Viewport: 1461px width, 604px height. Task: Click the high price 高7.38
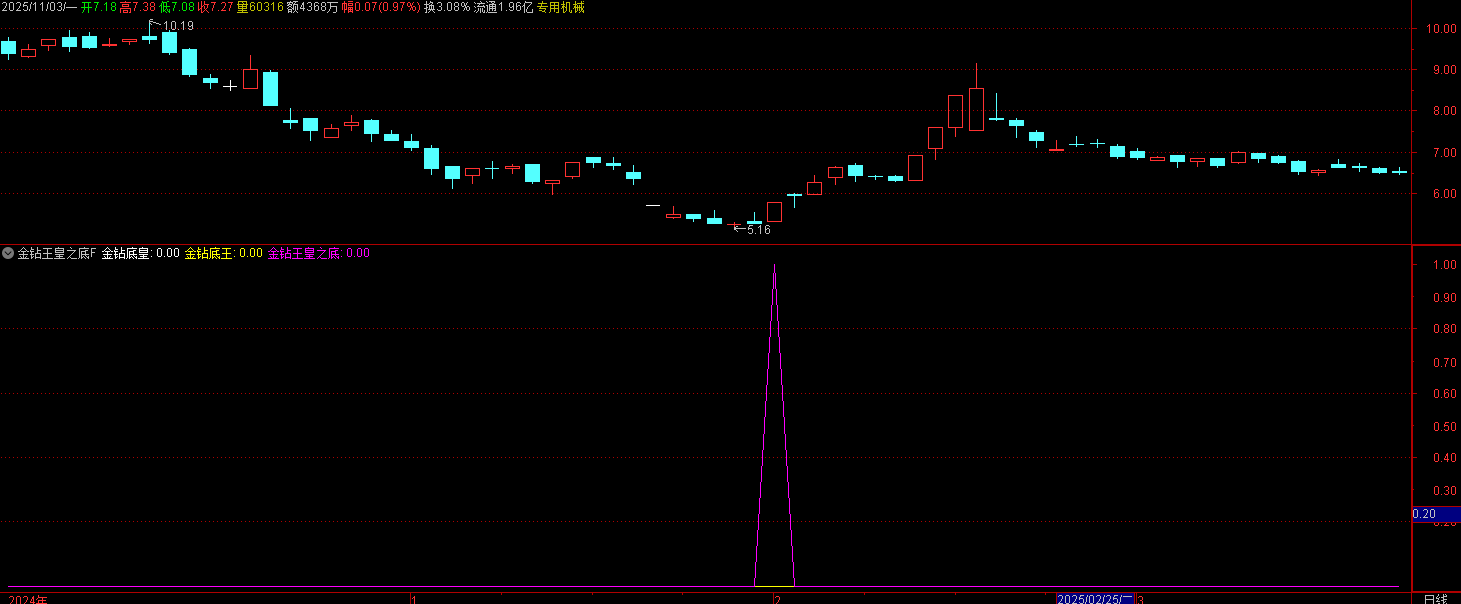point(137,7)
